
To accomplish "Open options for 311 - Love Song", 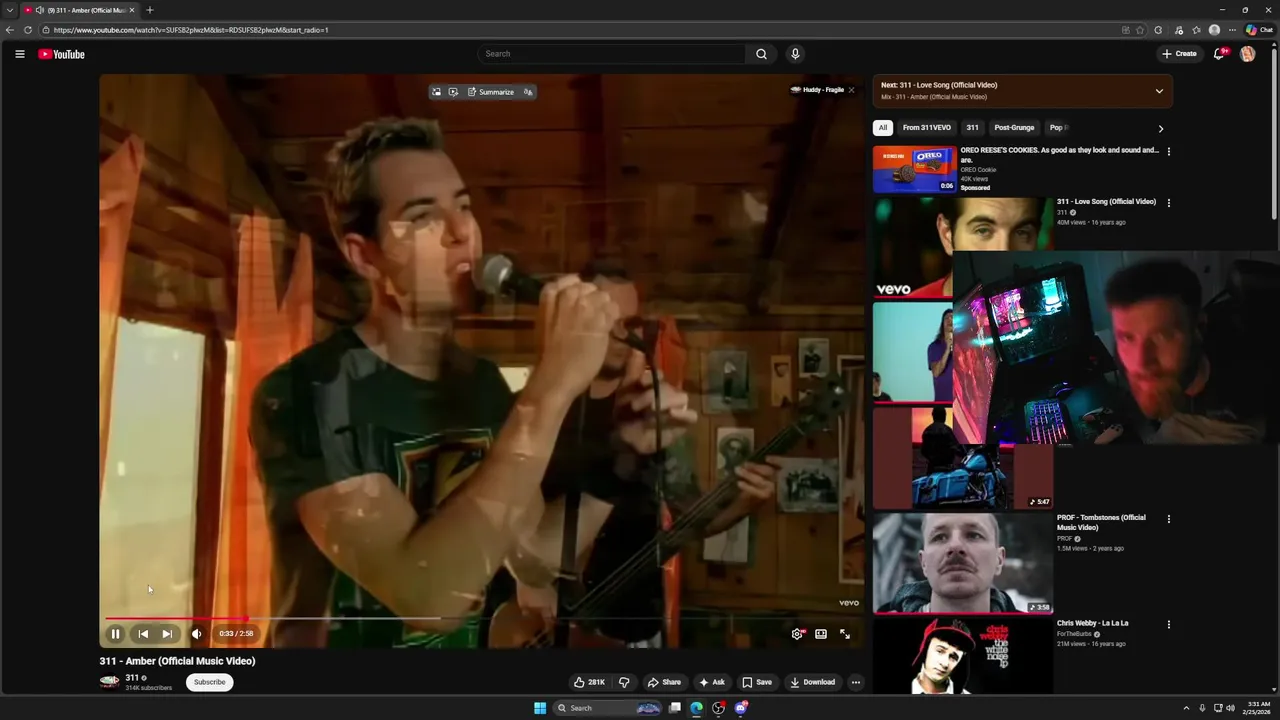I will coord(1168,203).
